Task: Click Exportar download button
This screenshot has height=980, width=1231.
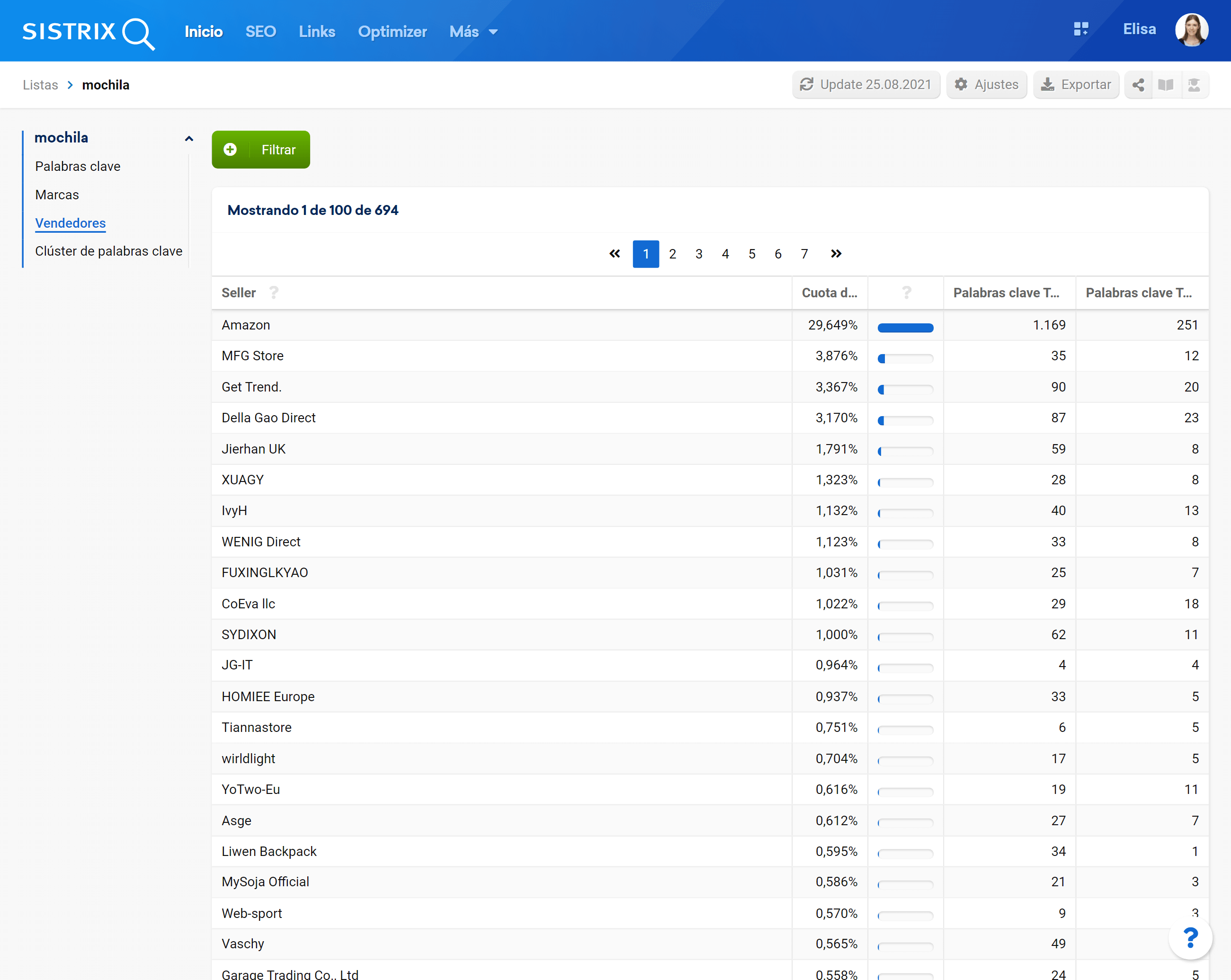Action: [1076, 85]
